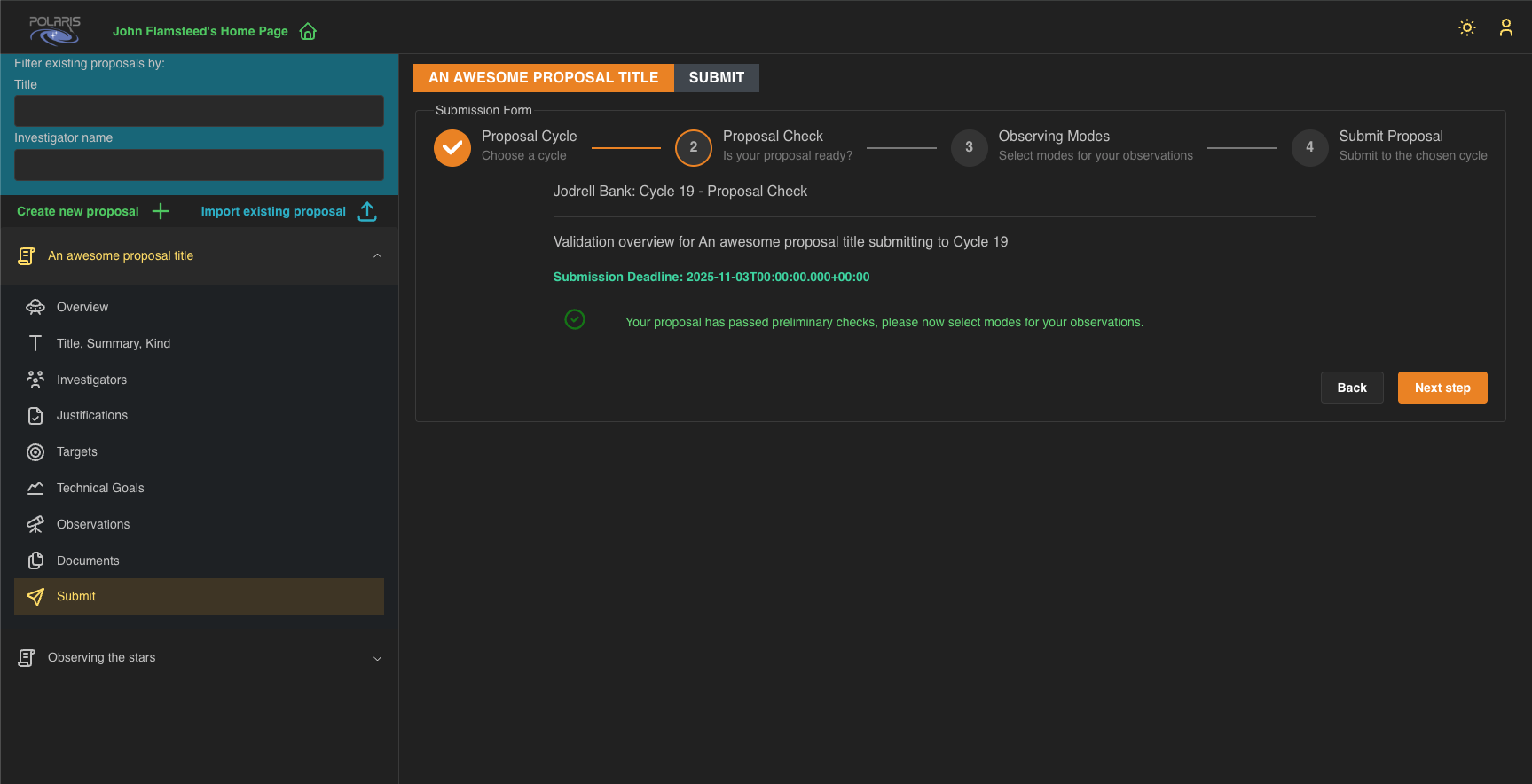Focus the Investigator name filter field
Image resolution: width=1532 pixels, height=784 pixels.
click(x=199, y=165)
